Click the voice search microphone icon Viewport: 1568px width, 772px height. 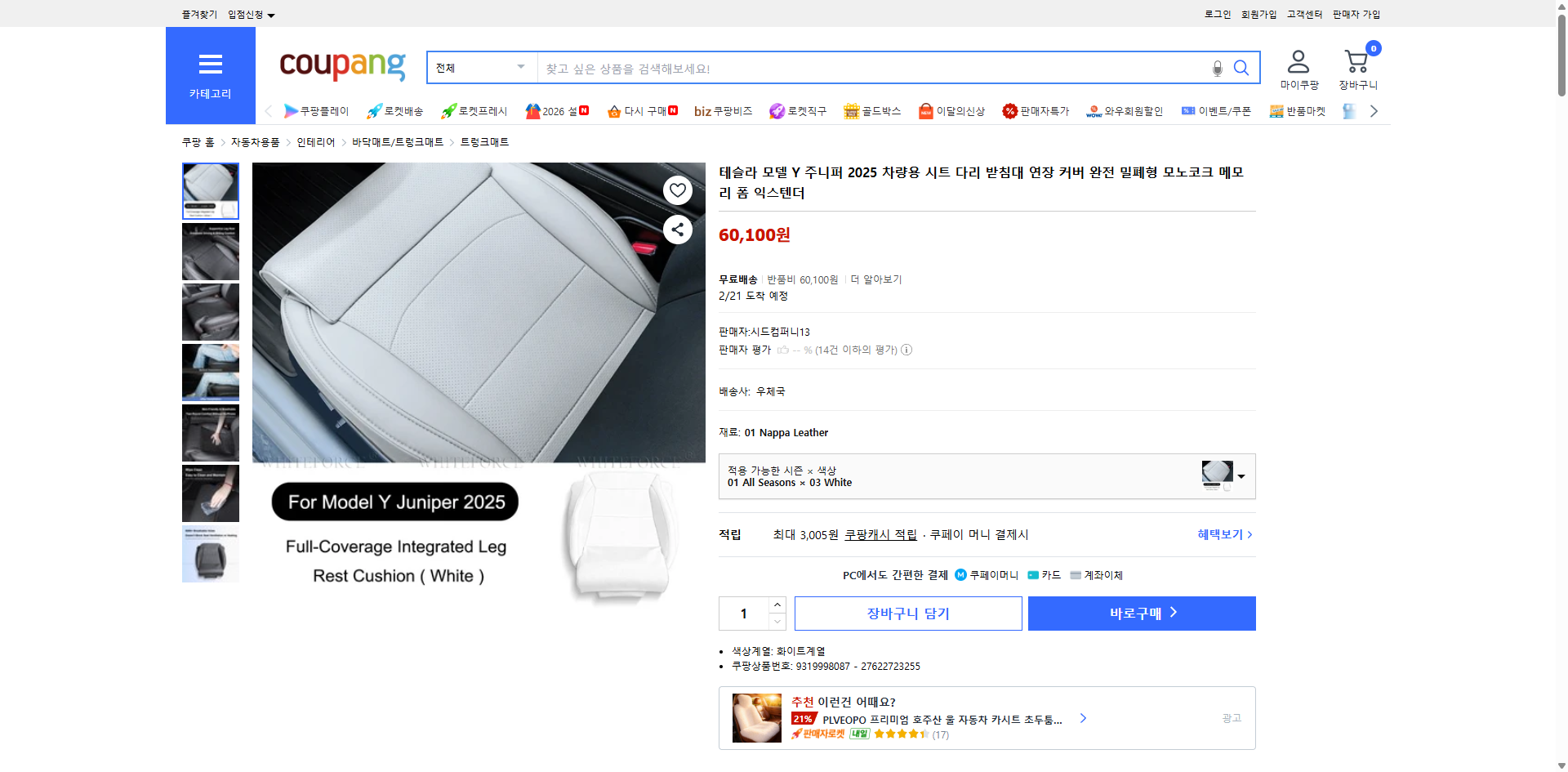pos(1216,68)
